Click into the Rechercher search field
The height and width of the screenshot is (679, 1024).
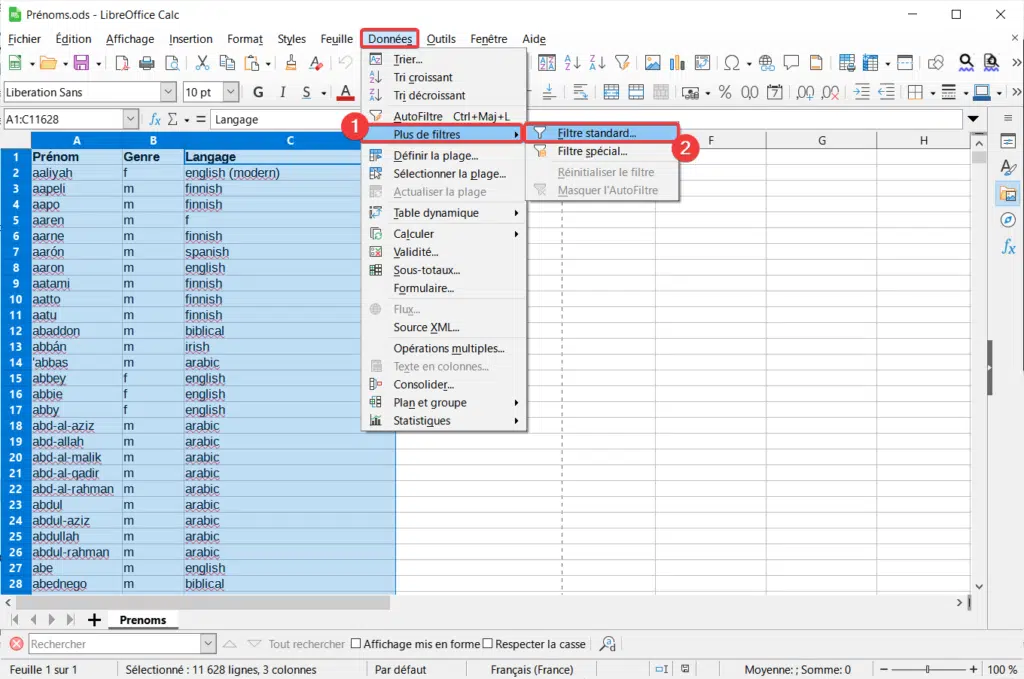click(x=115, y=644)
